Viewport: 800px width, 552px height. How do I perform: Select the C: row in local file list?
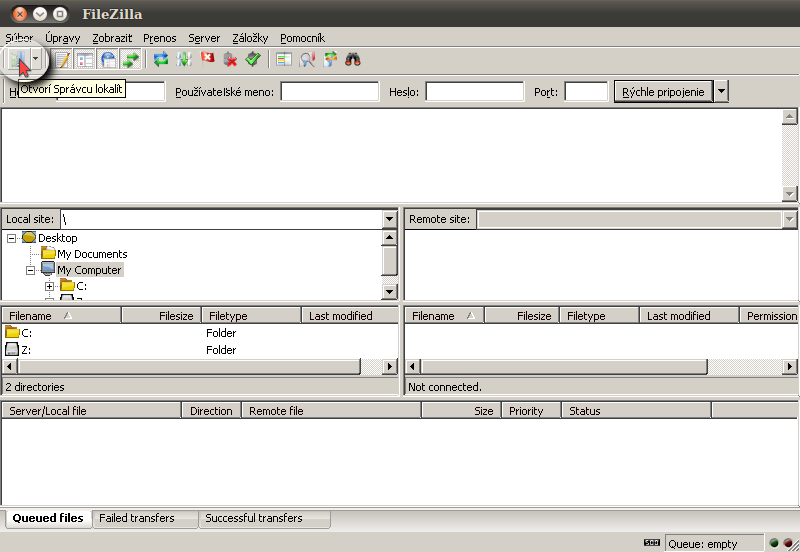tap(200, 333)
